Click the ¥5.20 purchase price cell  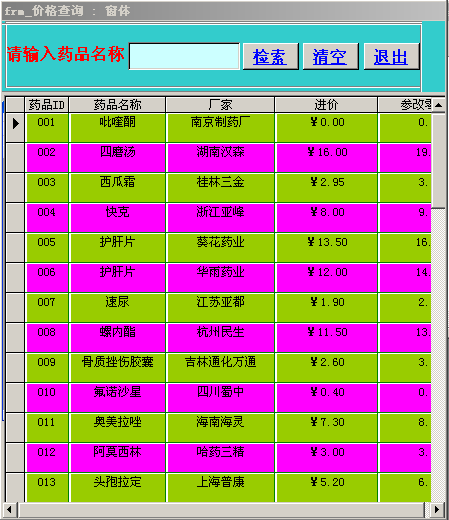click(327, 488)
